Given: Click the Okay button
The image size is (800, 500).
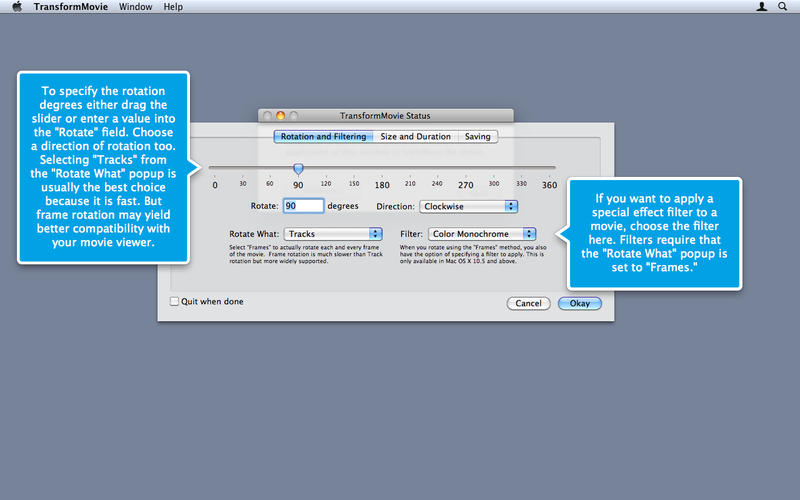Looking at the screenshot, I should tap(580, 303).
